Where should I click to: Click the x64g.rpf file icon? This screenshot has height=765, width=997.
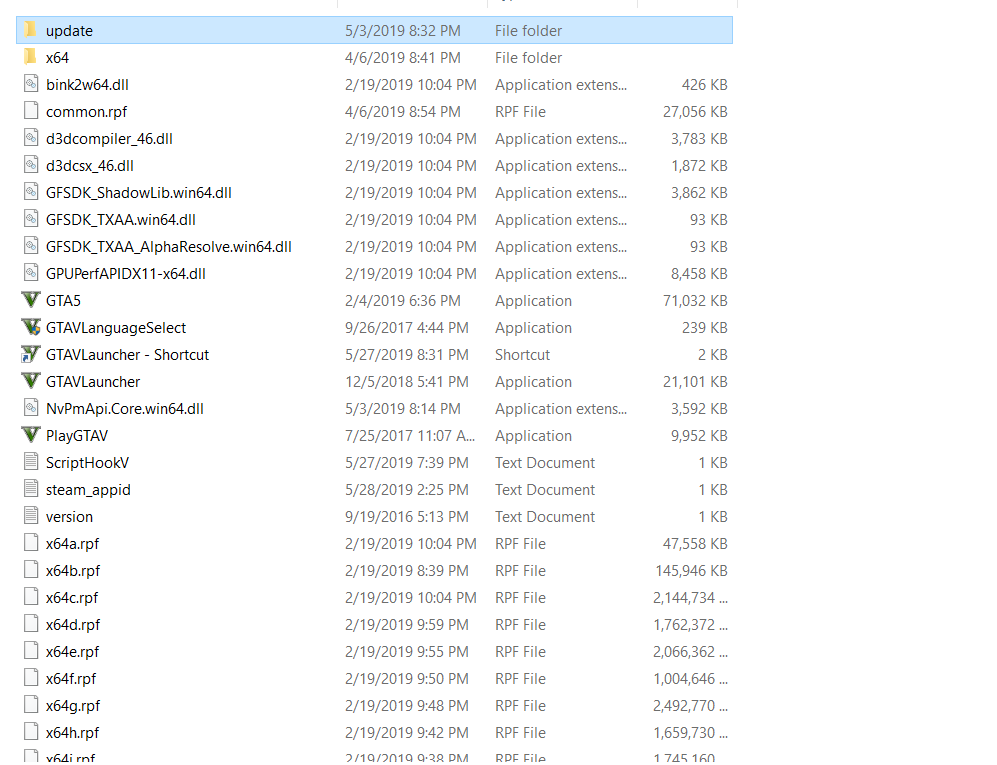(x=31, y=706)
